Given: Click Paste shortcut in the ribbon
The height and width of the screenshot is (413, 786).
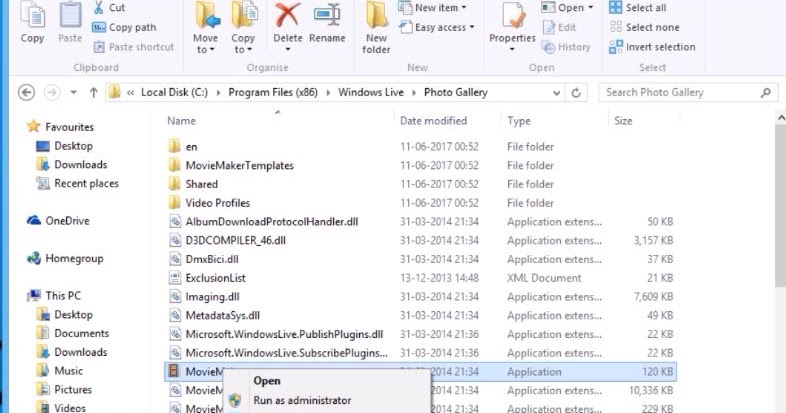Looking at the screenshot, I should (134, 47).
